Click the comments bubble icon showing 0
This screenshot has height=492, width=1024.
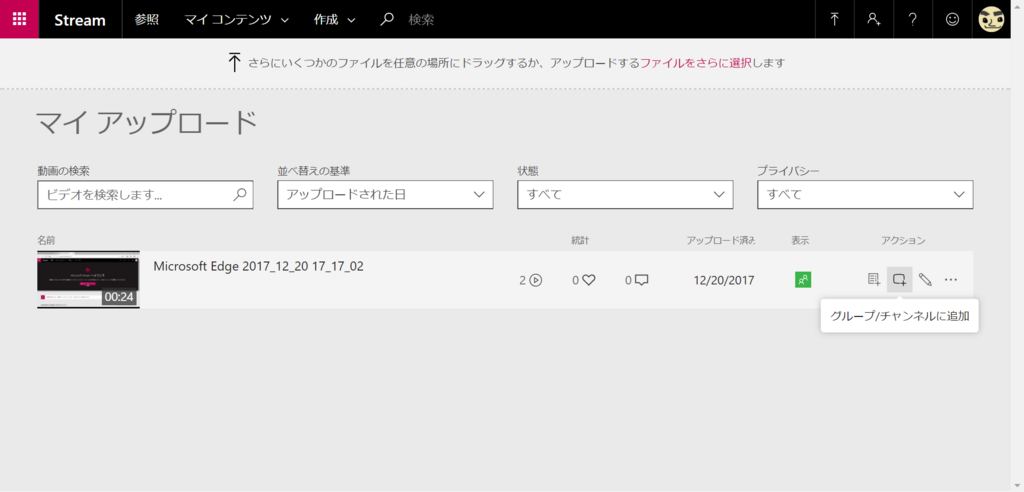tap(641, 280)
